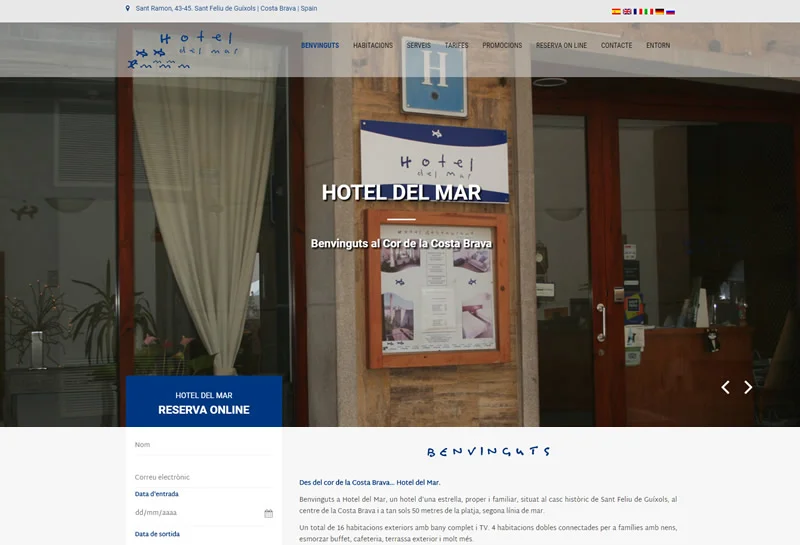The width and height of the screenshot is (800, 545).
Task: Click the location pin icon beside address
Action: tap(128, 8)
